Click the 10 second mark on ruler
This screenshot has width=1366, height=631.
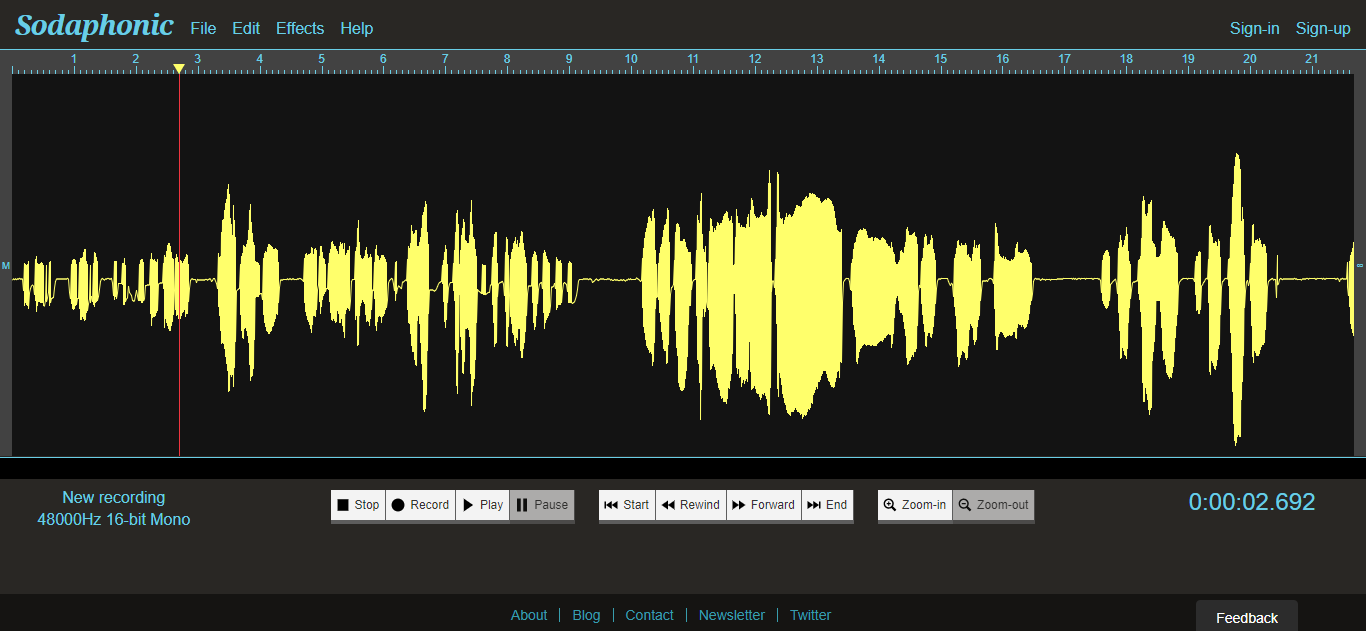[x=631, y=60]
